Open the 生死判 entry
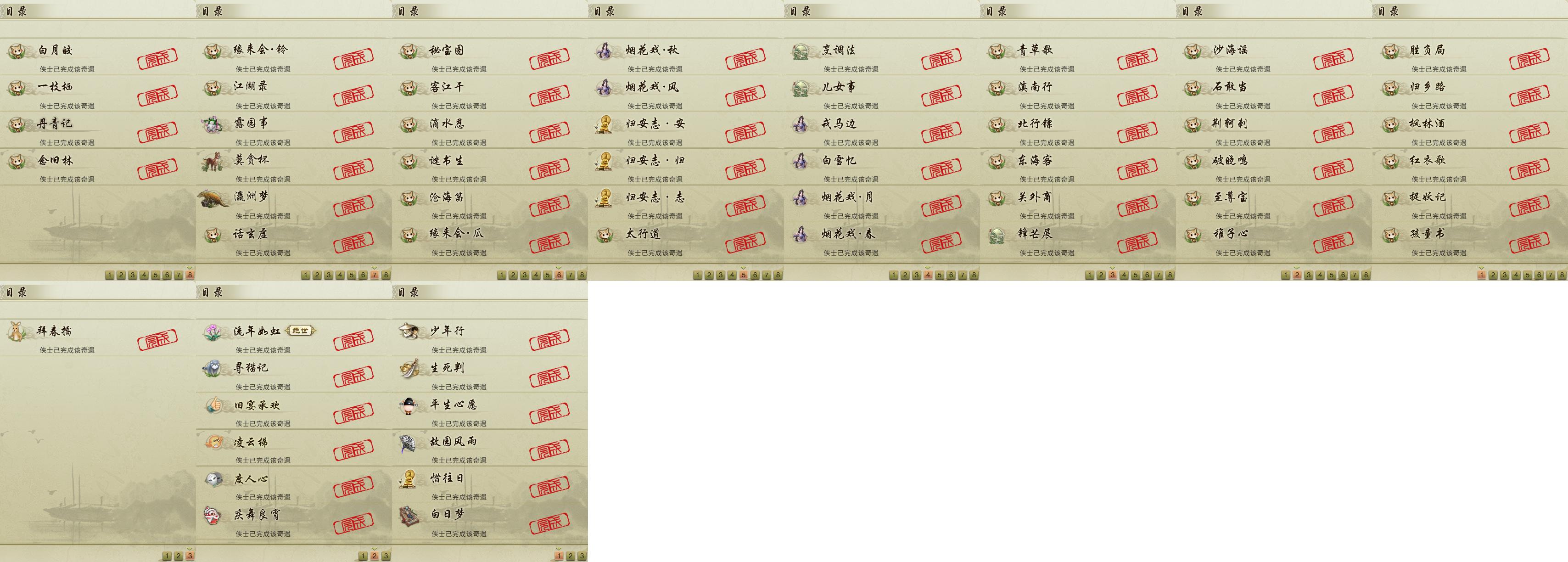The height and width of the screenshot is (562, 1568). click(x=490, y=375)
